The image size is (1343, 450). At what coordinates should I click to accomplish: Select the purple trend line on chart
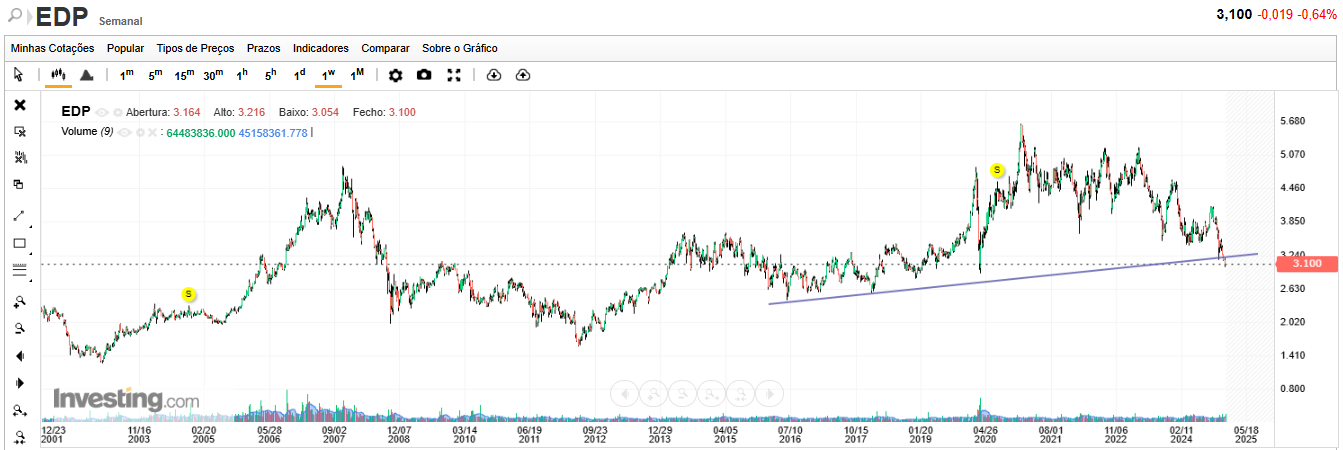click(1012, 279)
